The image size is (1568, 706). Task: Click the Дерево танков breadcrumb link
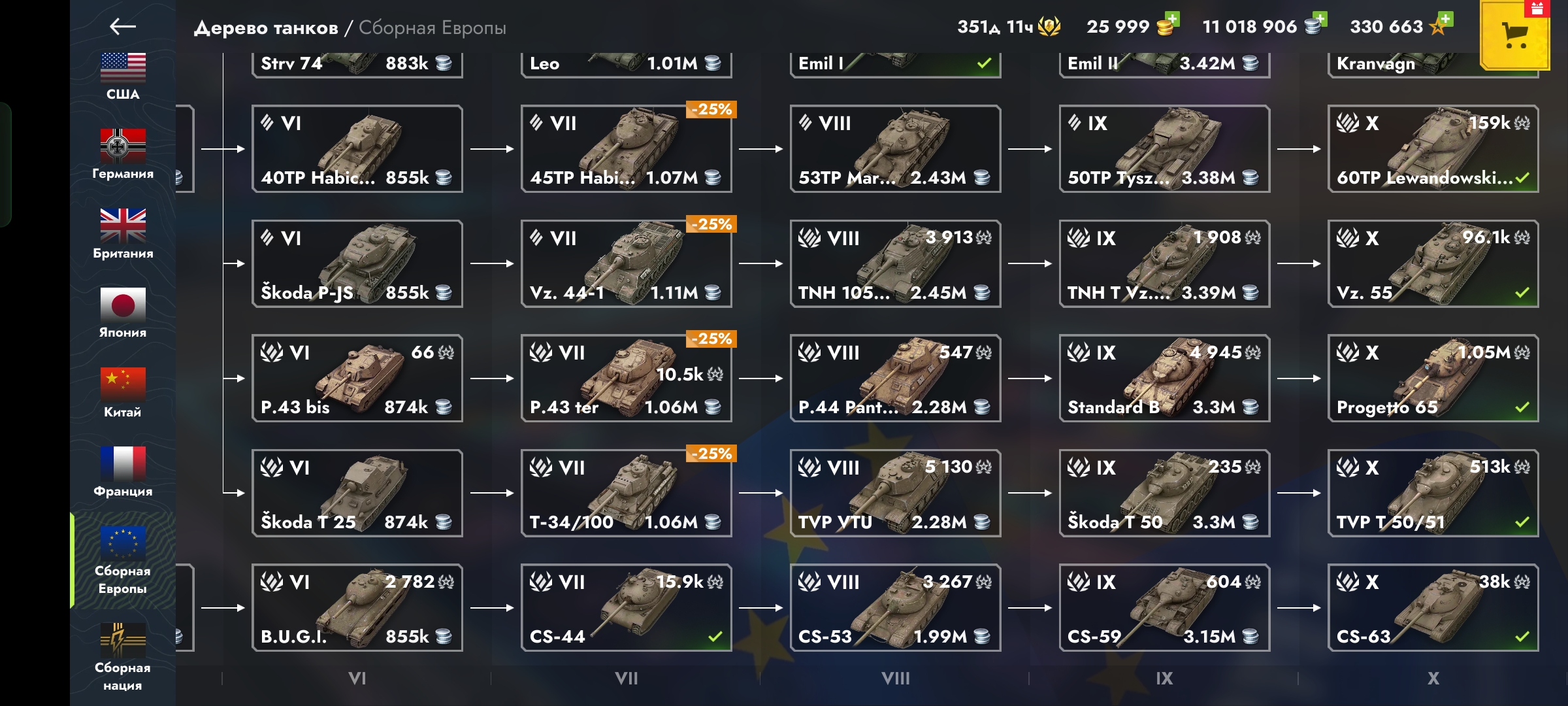266,27
